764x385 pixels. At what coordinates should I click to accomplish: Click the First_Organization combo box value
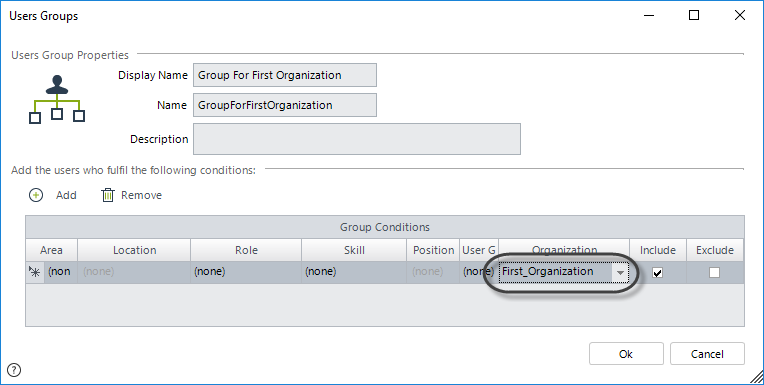[548, 271]
